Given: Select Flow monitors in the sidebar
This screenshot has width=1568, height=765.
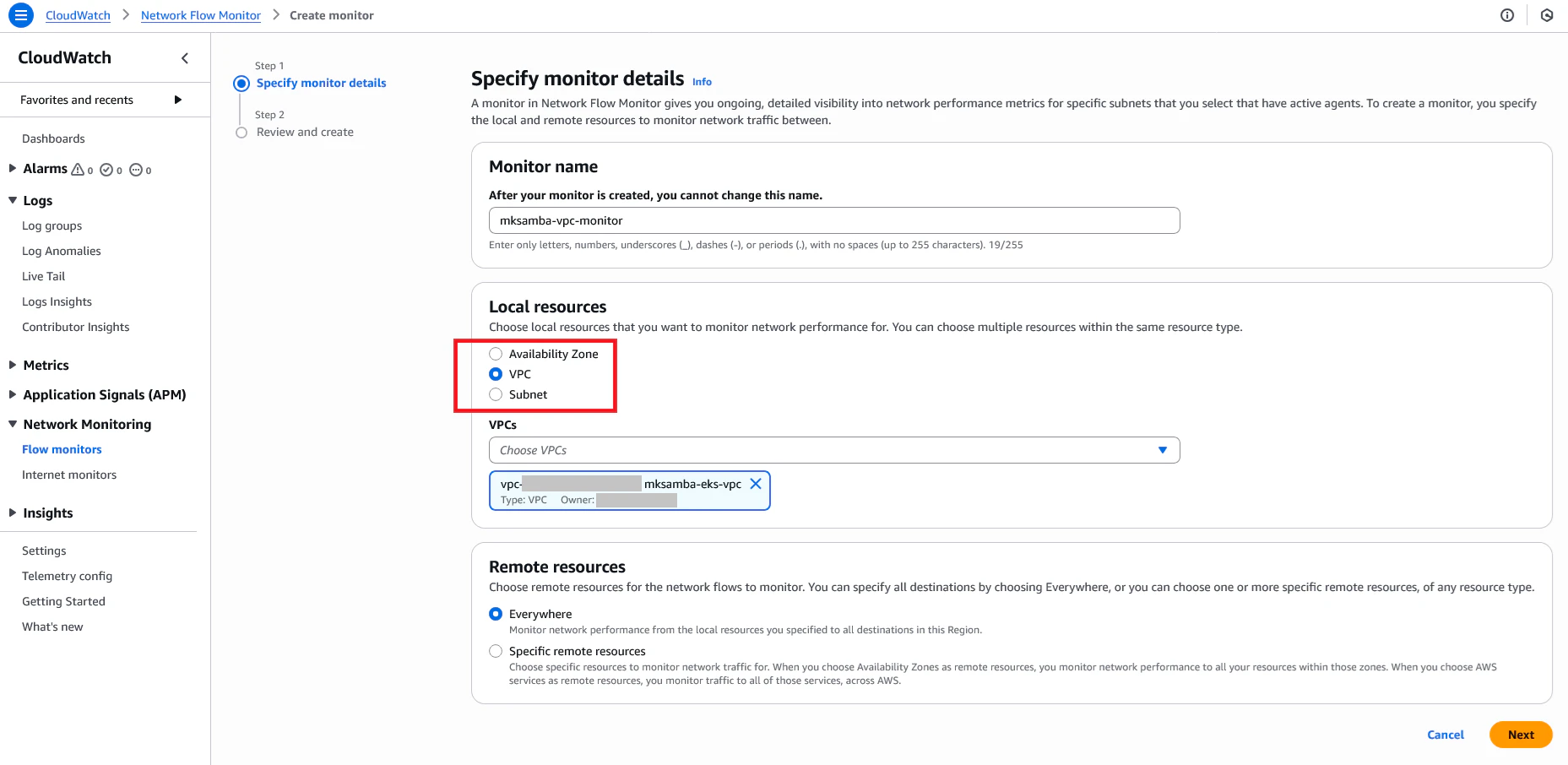Looking at the screenshot, I should click(62, 449).
